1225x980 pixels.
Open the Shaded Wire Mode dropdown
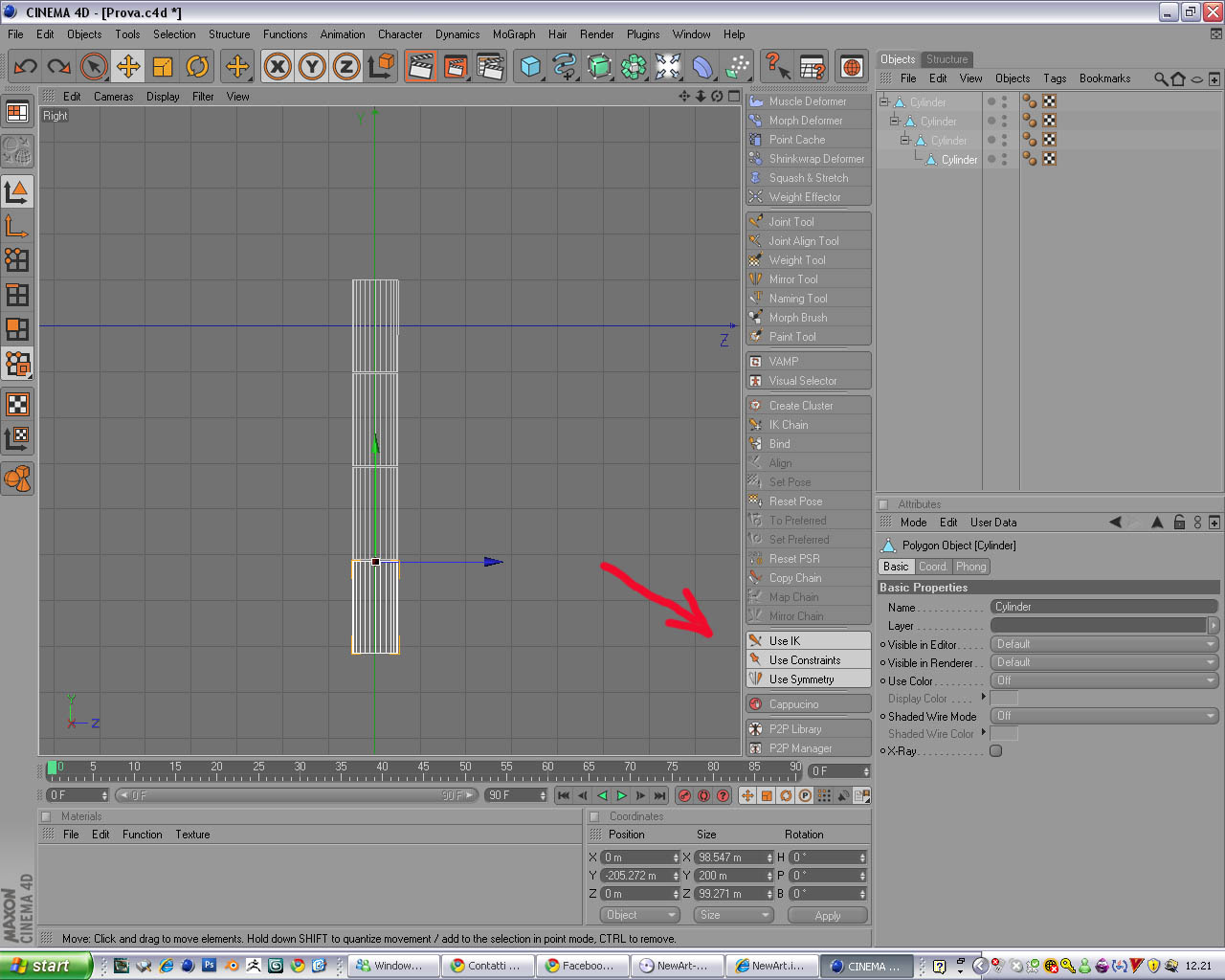[x=1104, y=716]
